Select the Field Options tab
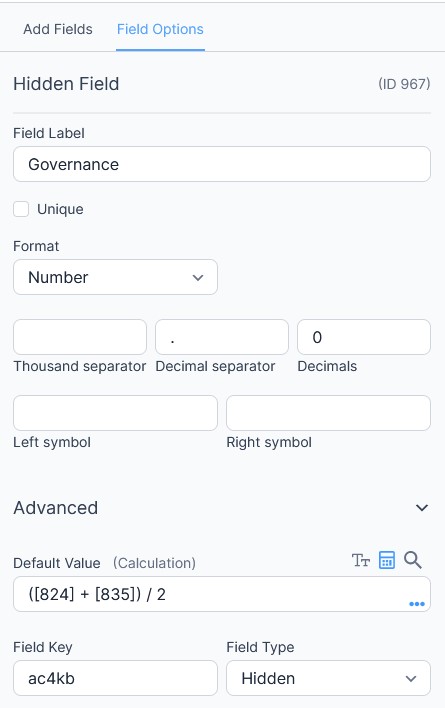 (160, 29)
